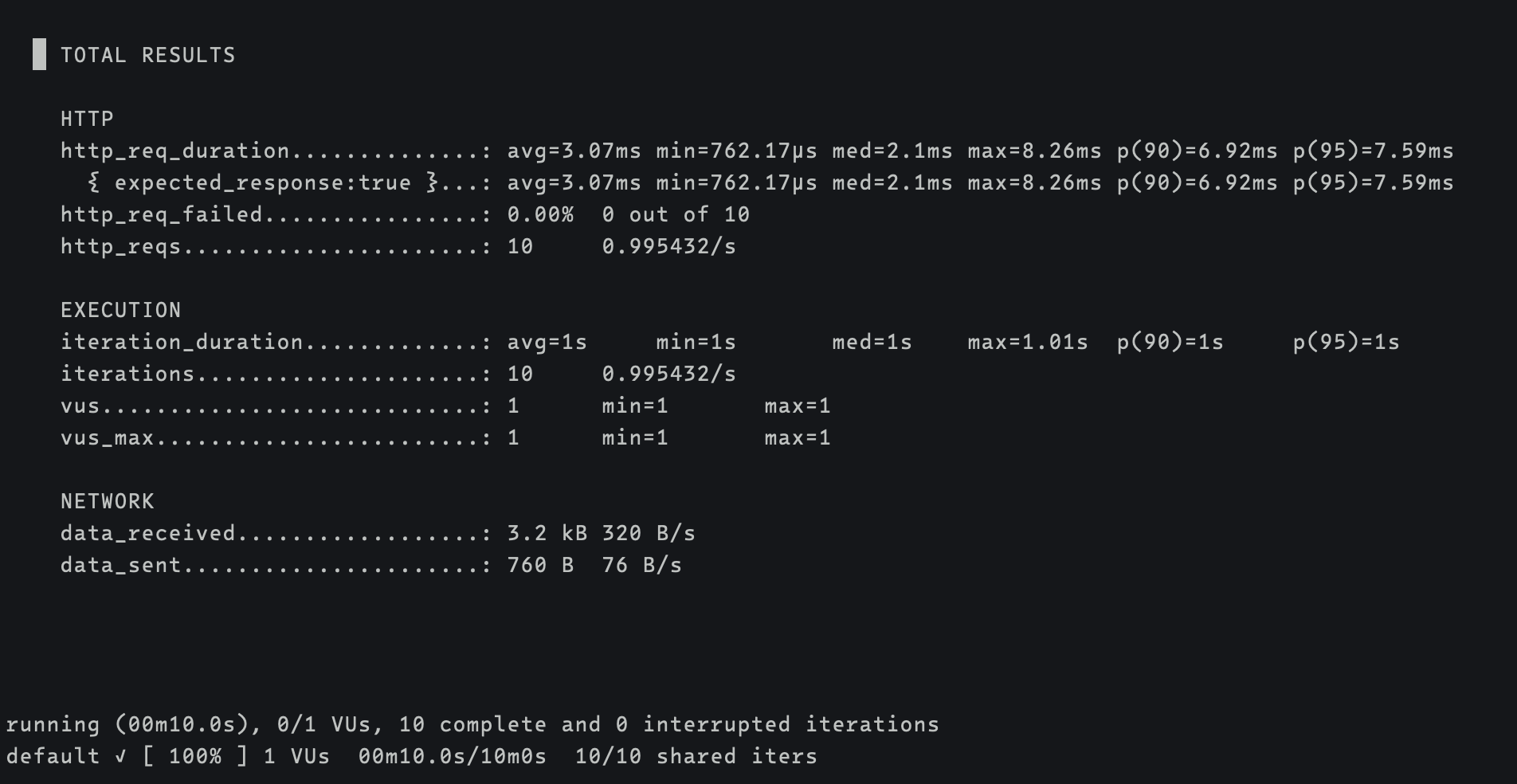Image resolution: width=1517 pixels, height=784 pixels.
Task: Click the 100% progress indicator in brackets
Action: 195,756
